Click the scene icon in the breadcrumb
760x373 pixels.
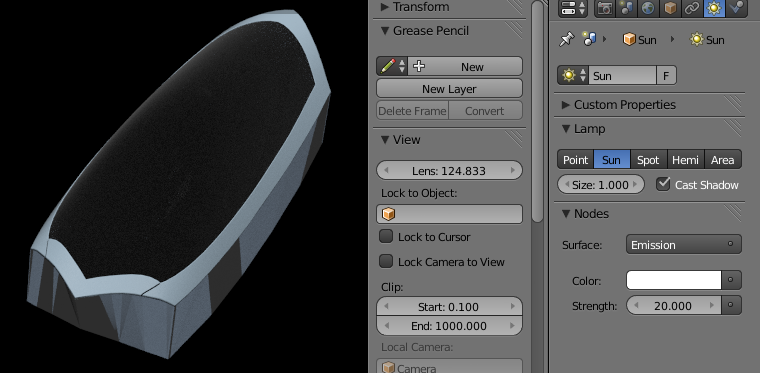pos(589,40)
